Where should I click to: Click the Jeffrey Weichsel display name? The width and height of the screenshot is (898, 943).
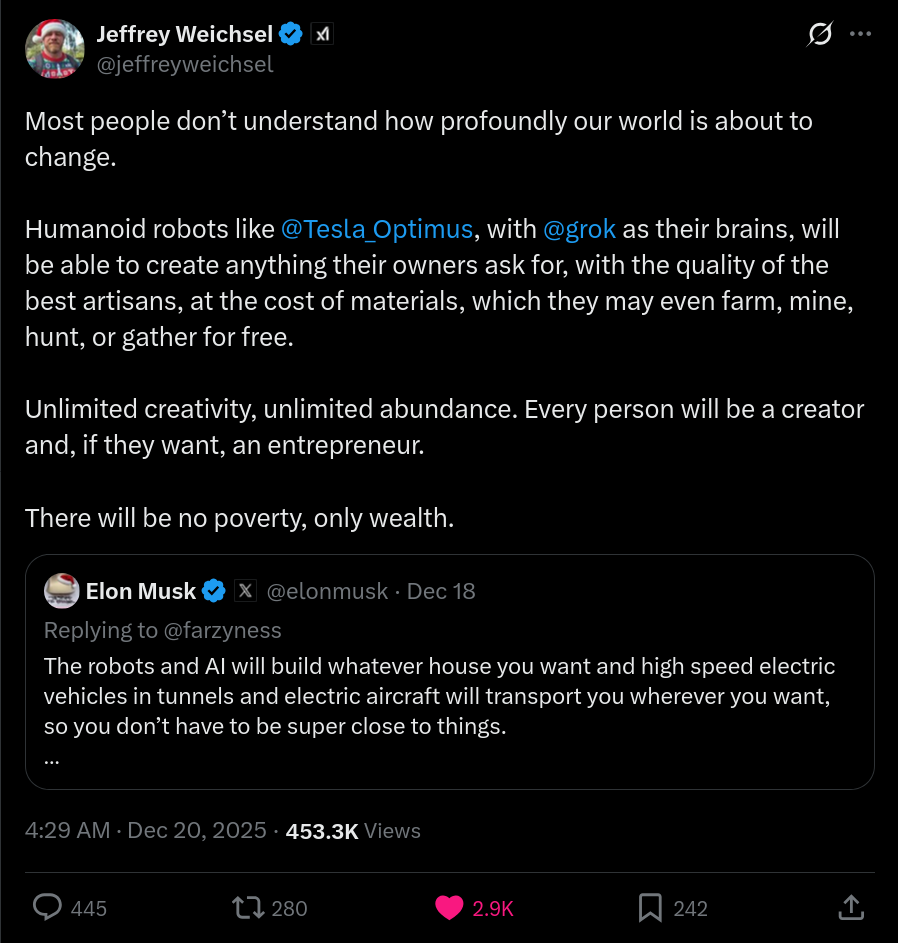[x=184, y=34]
